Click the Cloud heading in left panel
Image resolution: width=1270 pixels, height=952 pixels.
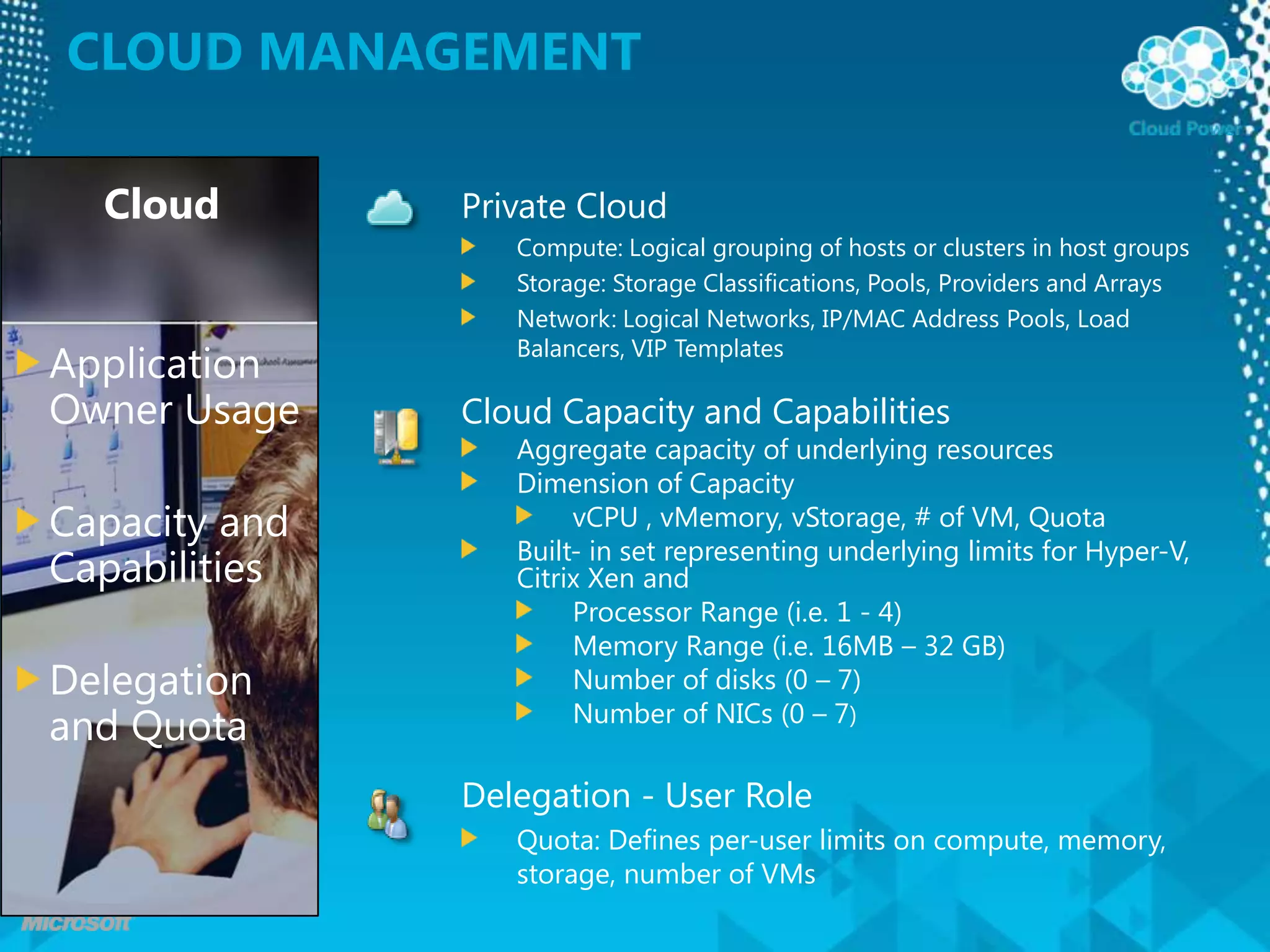(161, 204)
